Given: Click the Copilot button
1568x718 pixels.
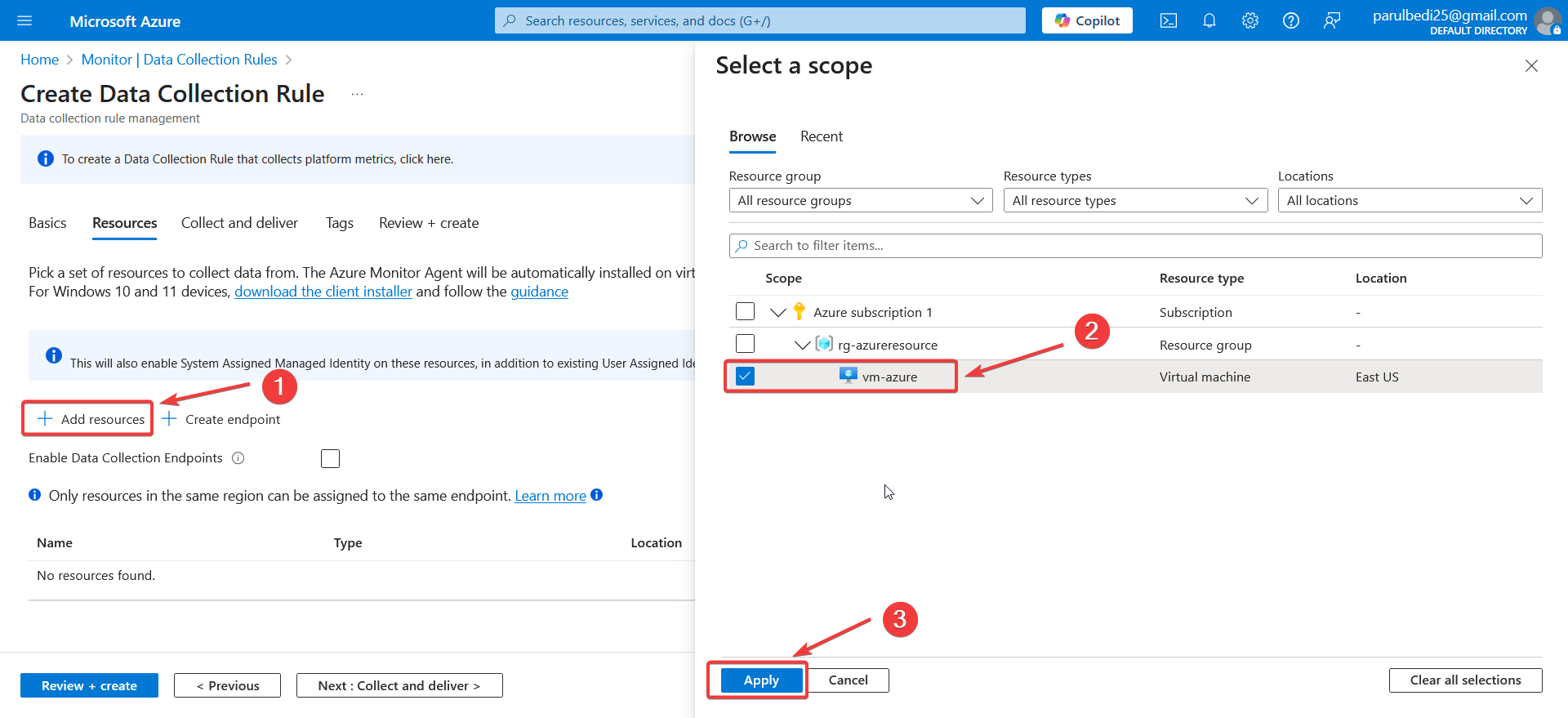Looking at the screenshot, I should [1087, 20].
